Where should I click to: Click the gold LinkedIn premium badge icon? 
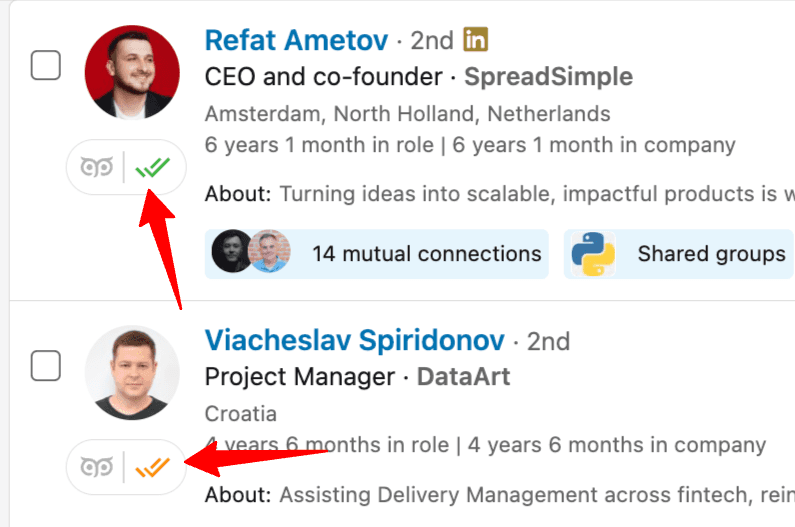pos(475,40)
